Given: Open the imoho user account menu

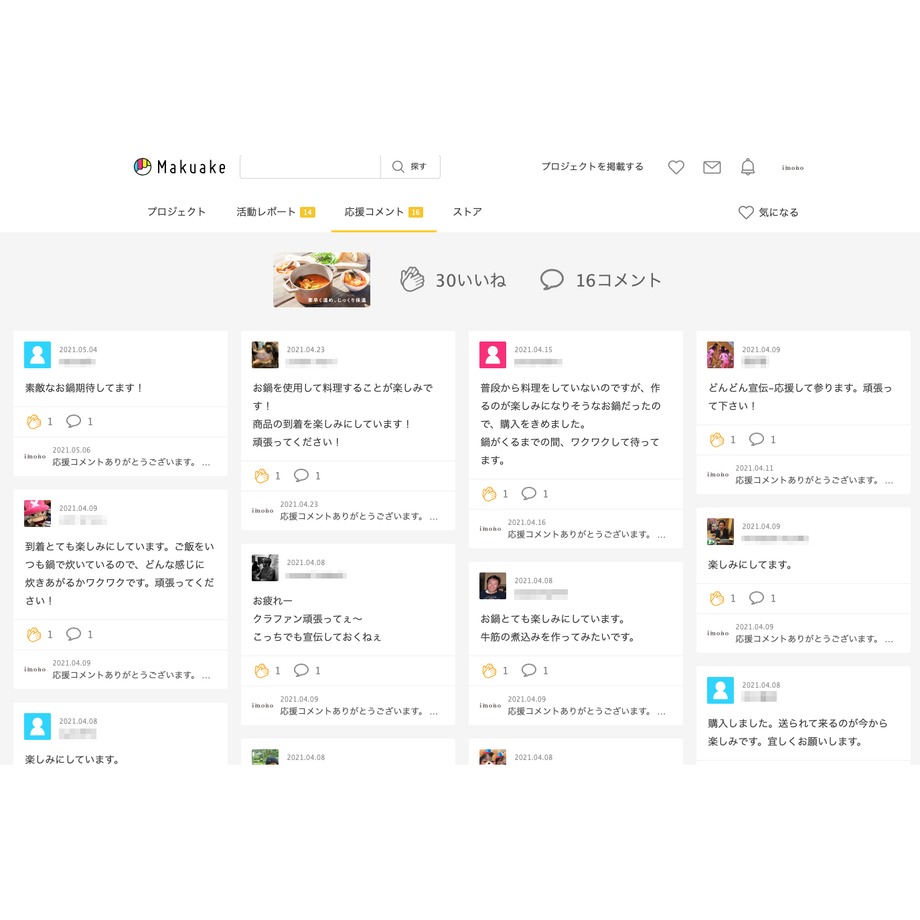Looking at the screenshot, I should click(793, 168).
